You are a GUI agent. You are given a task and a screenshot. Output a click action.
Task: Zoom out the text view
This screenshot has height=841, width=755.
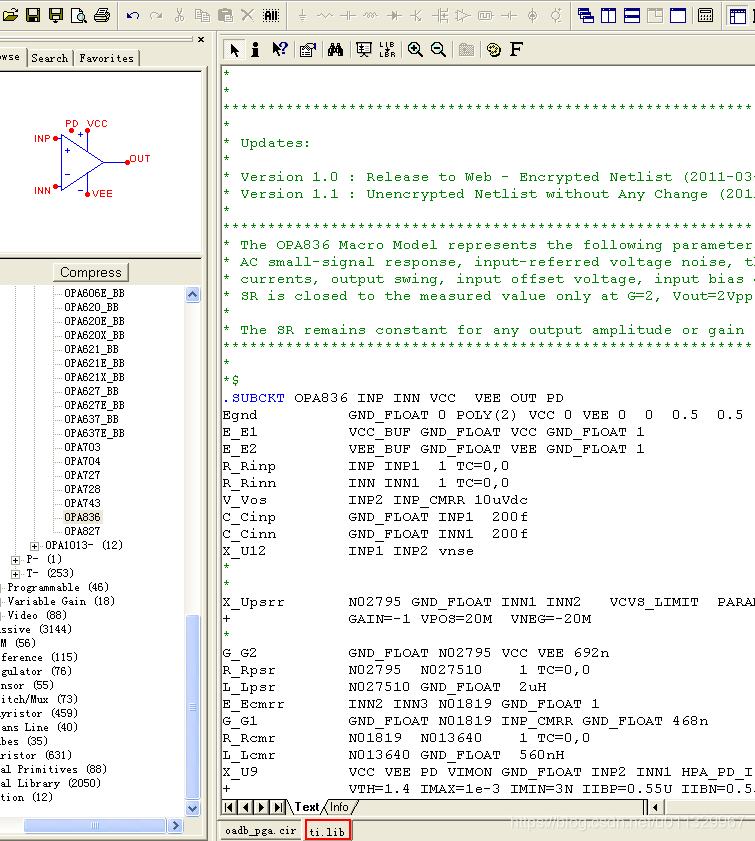(x=438, y=50)
